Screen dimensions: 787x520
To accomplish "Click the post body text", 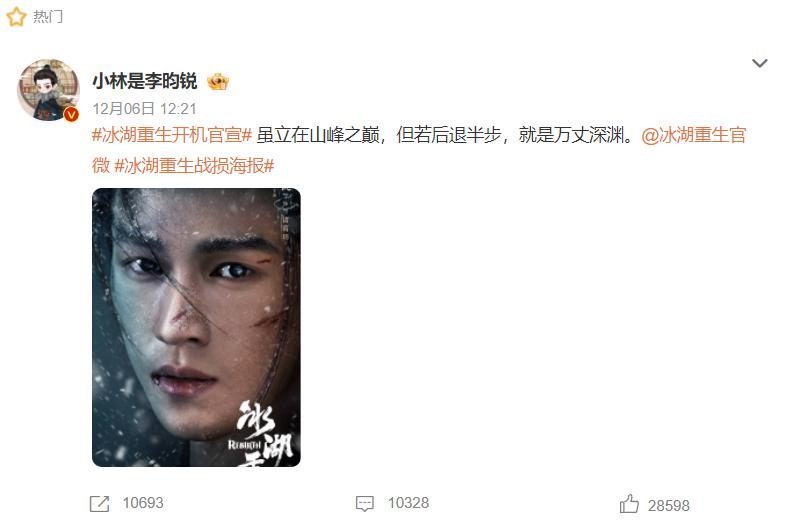I will [446, 136].
